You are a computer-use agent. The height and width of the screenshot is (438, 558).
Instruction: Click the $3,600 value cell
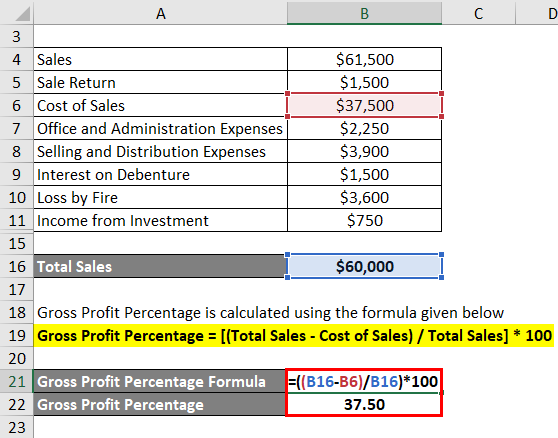(364, 197)
